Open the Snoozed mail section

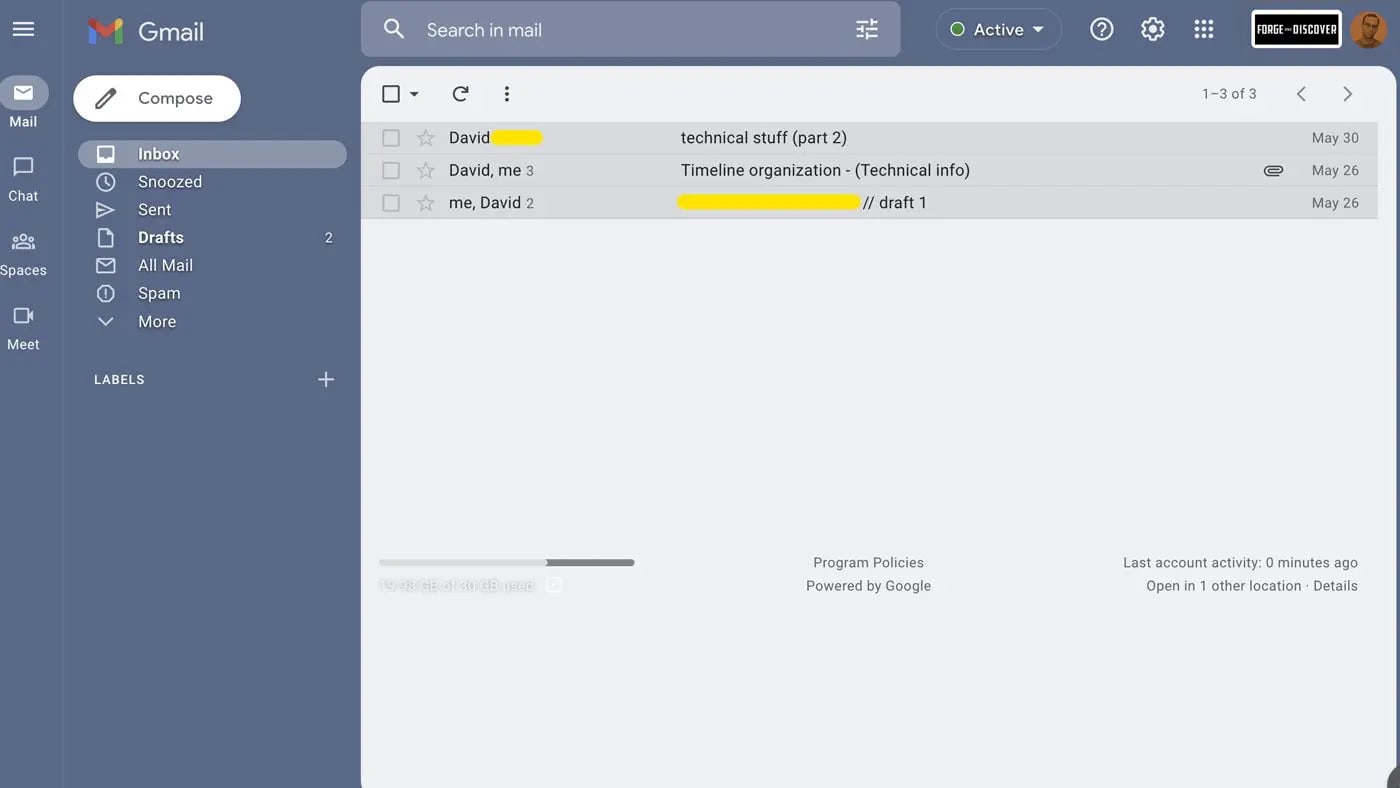[x=170, y=180]
